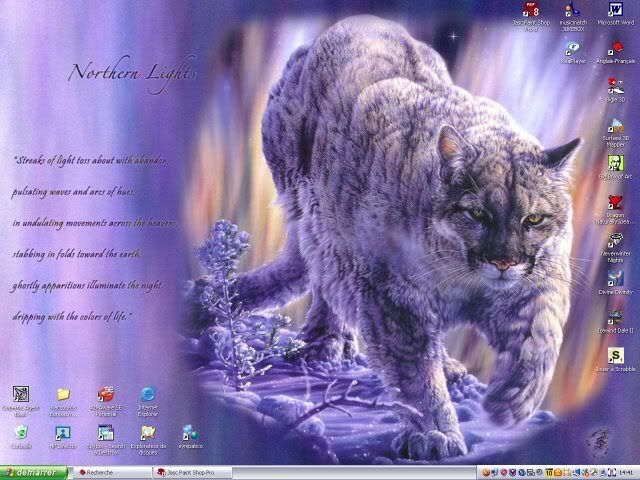This screenshot has width=640, height=480.
Task: Launch Ad-Aware SE Personal shortcut
Action: point(106,401)
